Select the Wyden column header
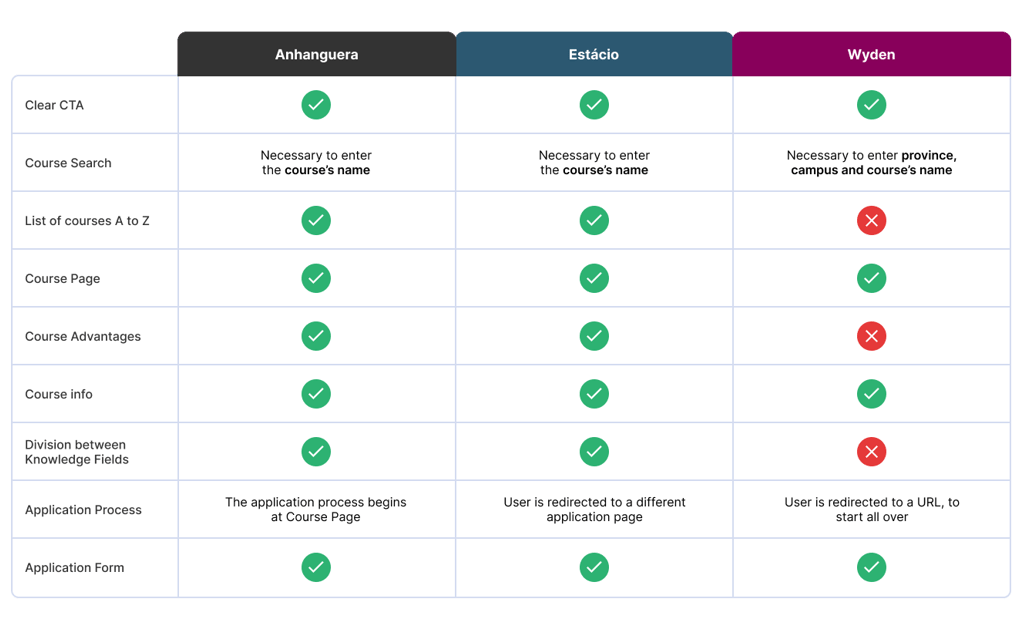 click(871, 54)
